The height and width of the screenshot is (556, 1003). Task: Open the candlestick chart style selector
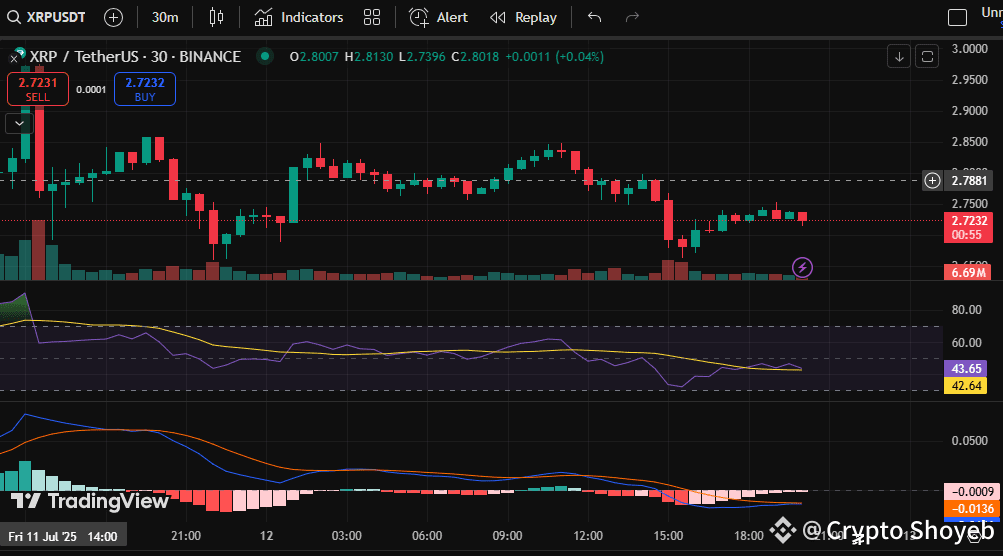pyautogui.click(x=217, y=17)
